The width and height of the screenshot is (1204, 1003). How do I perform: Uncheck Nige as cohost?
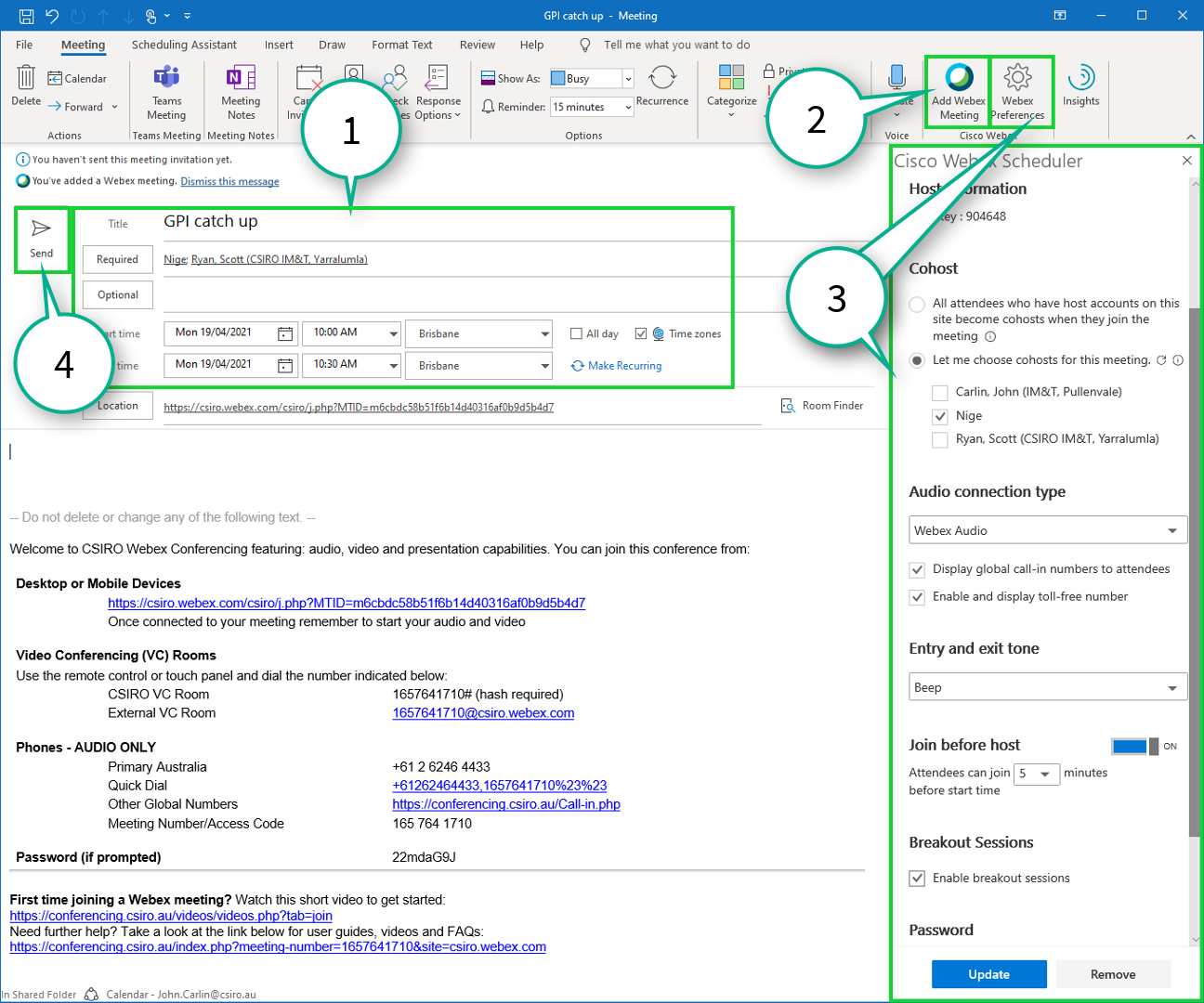[x=940, y=417]
